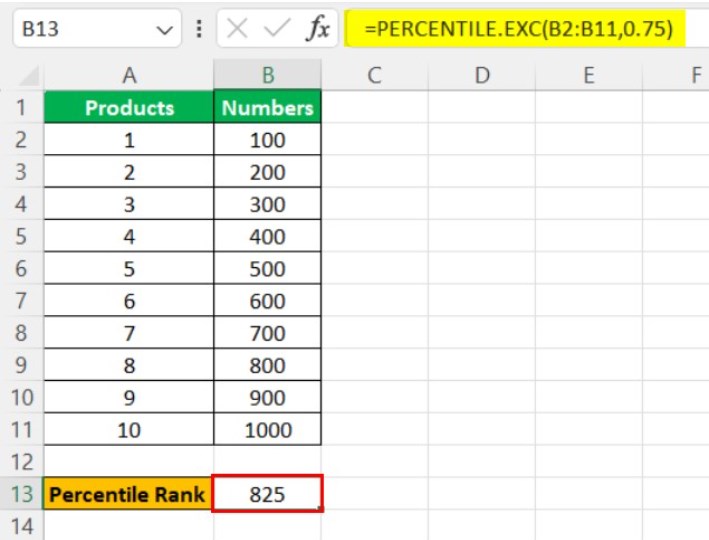
Task: Select cell containing 600
Action: click(267, 300)
